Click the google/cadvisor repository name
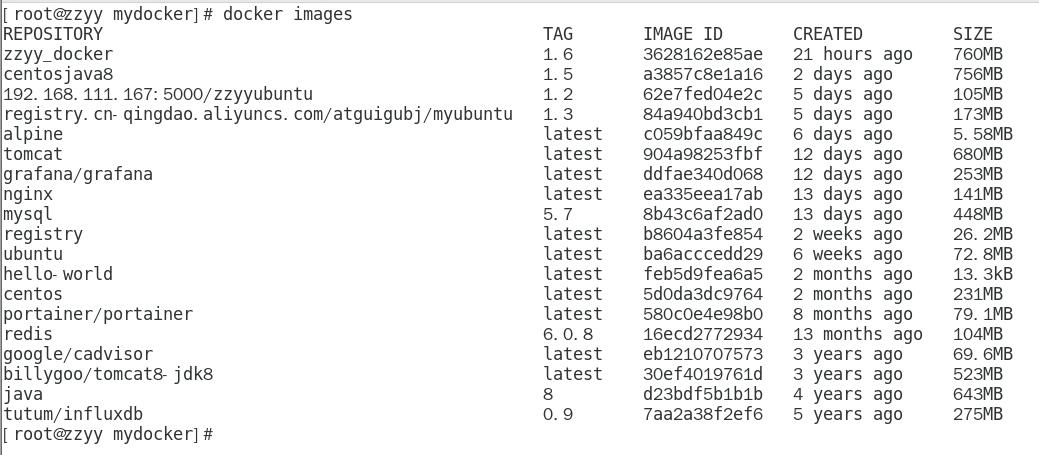The height and width of the screenshot is (455, 1039). point(78,354)
